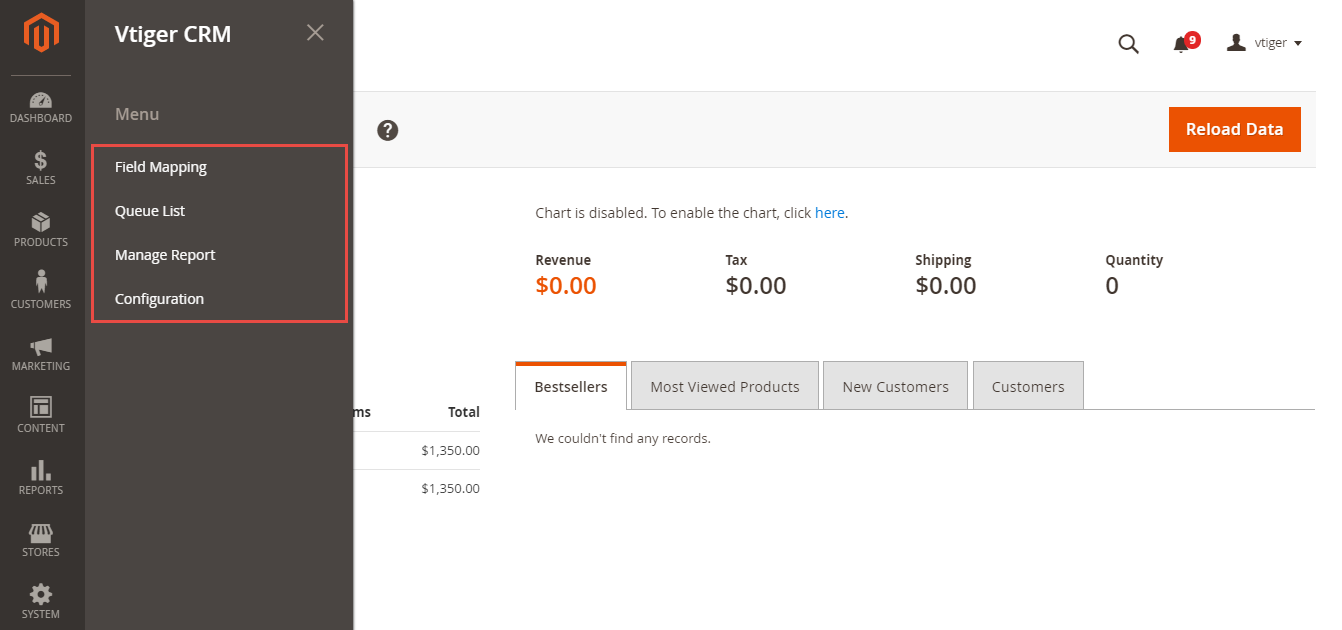1342x630 pixels.
Task: Open the Content layout icon
Action: (x=41, y=408)
